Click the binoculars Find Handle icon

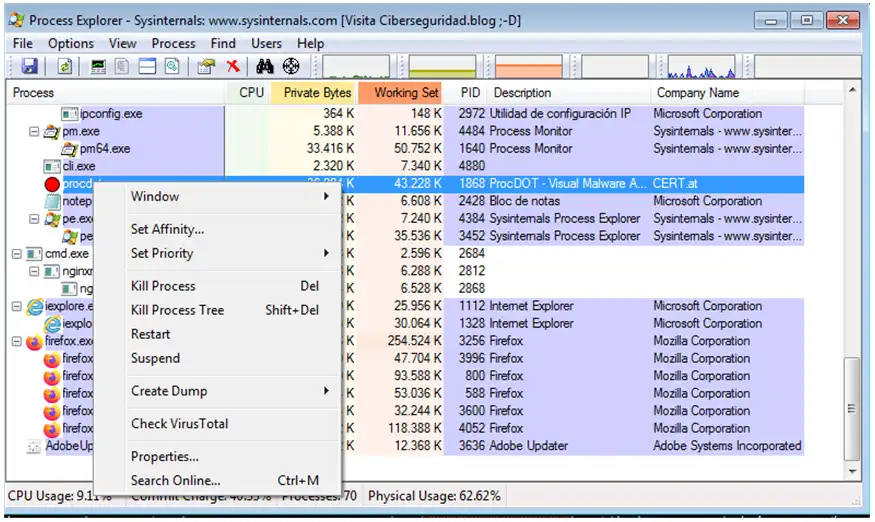[x=265, y=66]
